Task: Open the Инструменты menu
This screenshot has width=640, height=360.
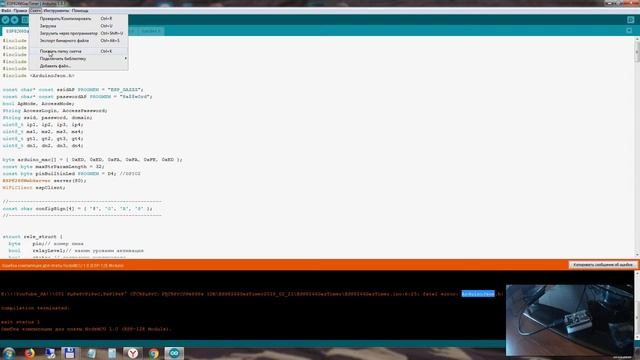Action: [56, 11]
